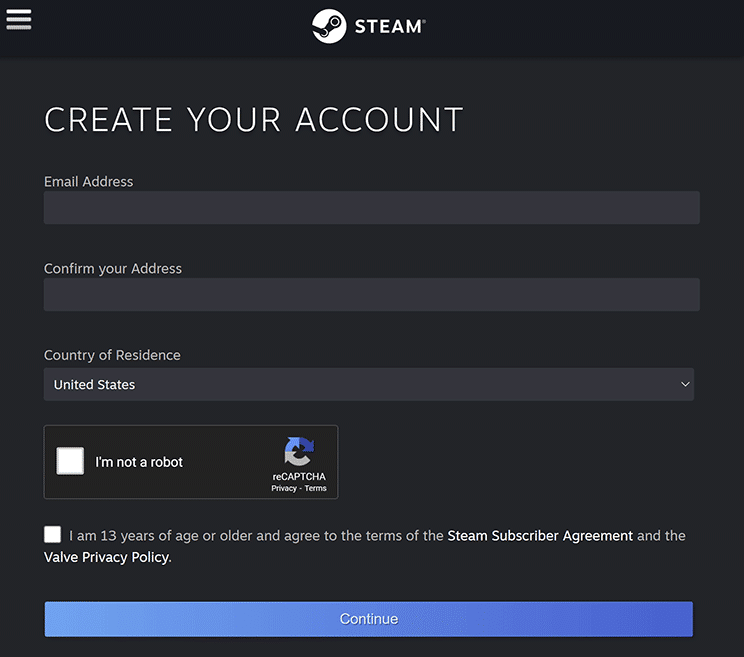Image resolution: width=744 pixels, height=657 pixels.
Task: Click the chevron arrow on the country selector
Action: click(x=685, y=384)
